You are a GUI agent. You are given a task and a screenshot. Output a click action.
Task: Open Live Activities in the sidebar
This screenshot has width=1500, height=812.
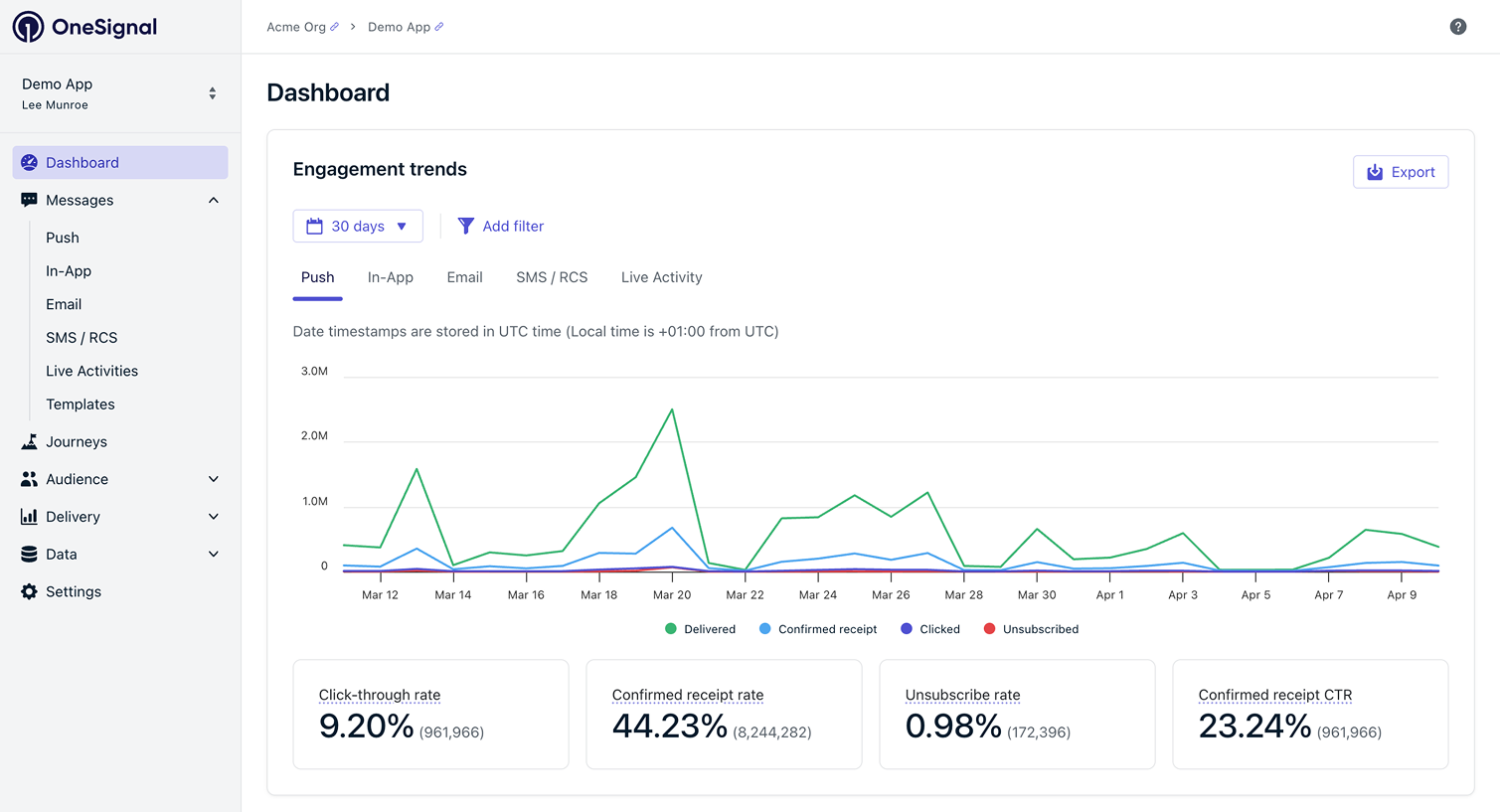tap(92, 371)
